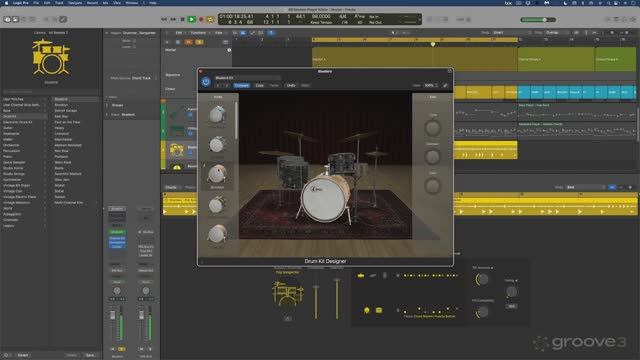Screen dimensions: 640x360
Task: Click the Save button at Library bottom
Action: coord(90,355)
